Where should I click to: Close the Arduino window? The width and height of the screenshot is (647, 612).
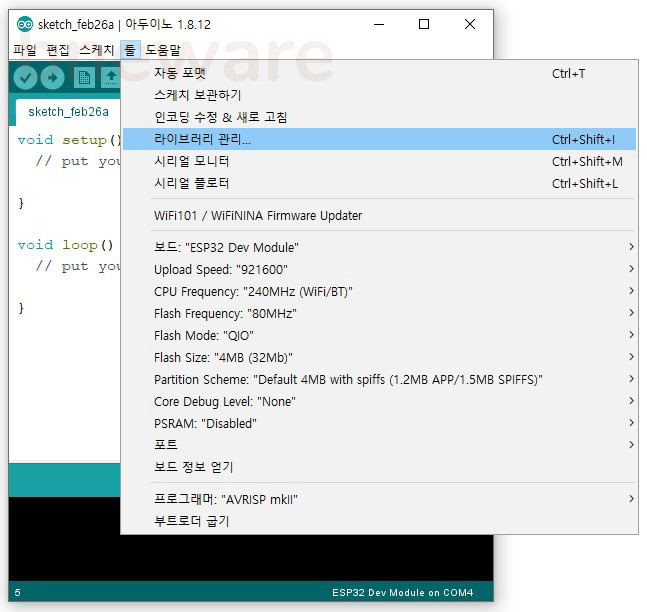(470, 24)
